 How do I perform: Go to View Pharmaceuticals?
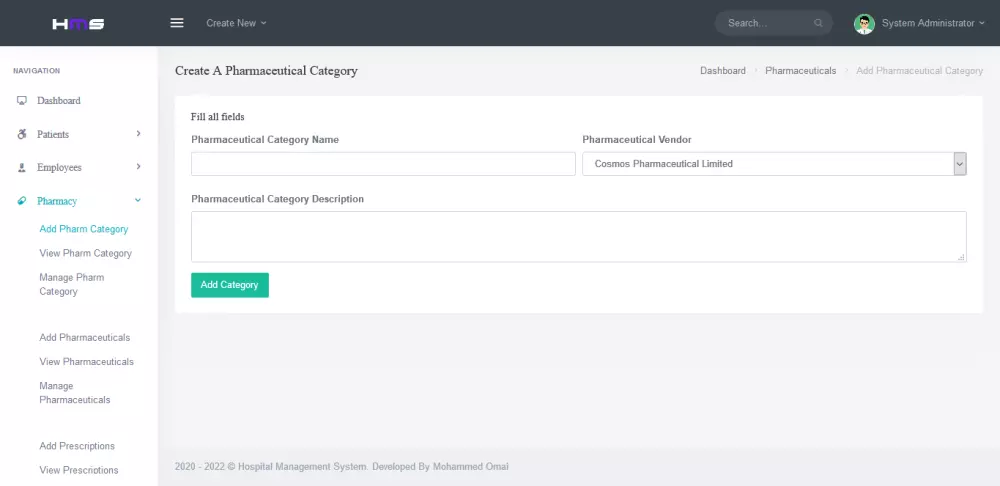click(x=87, y=362)
